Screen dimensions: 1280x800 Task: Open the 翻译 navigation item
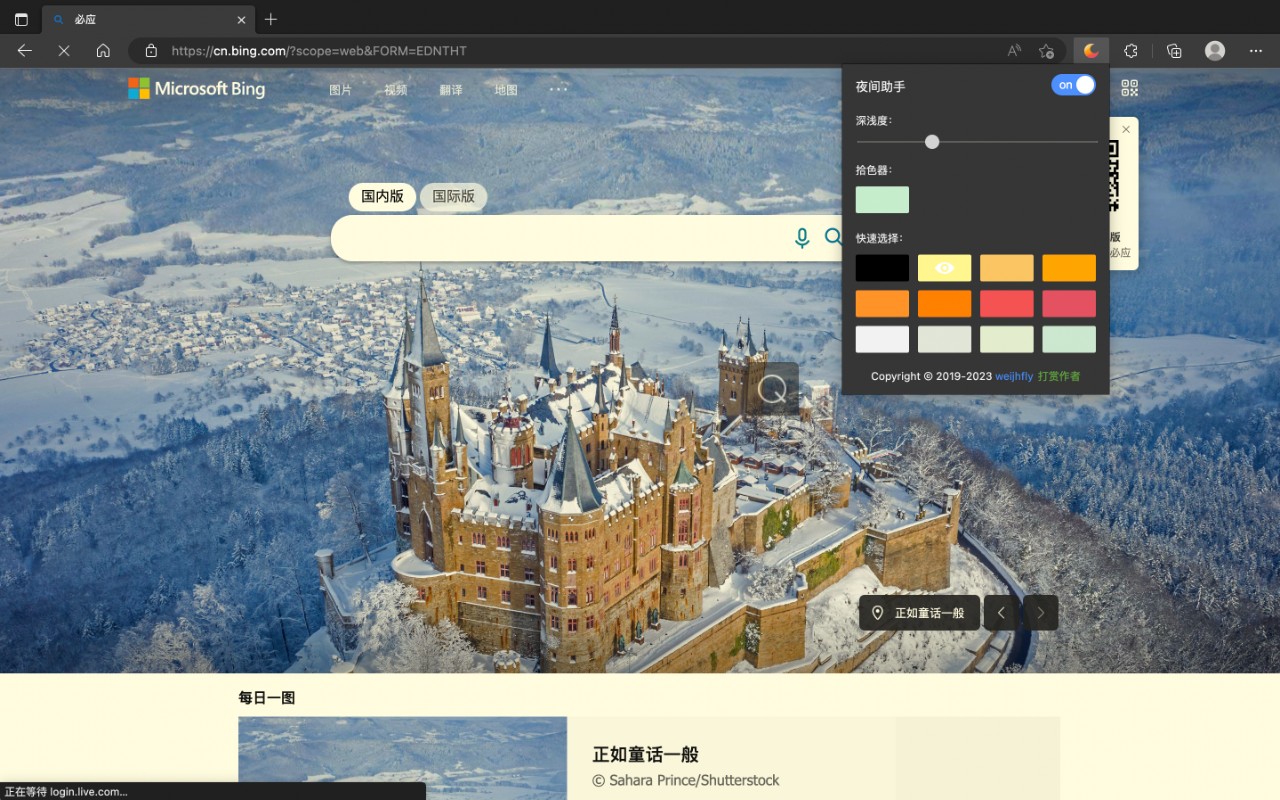[451, 90]
